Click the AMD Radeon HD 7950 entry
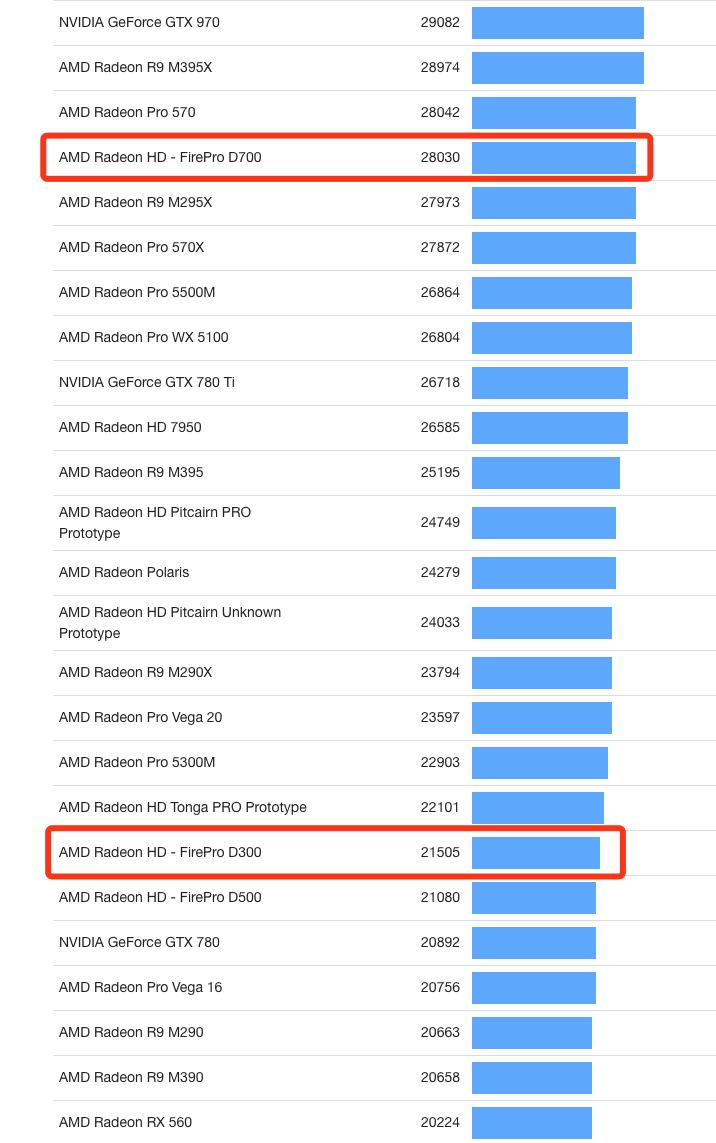The width and height of the screenshot is (716, 1143). tap(130, 427)
